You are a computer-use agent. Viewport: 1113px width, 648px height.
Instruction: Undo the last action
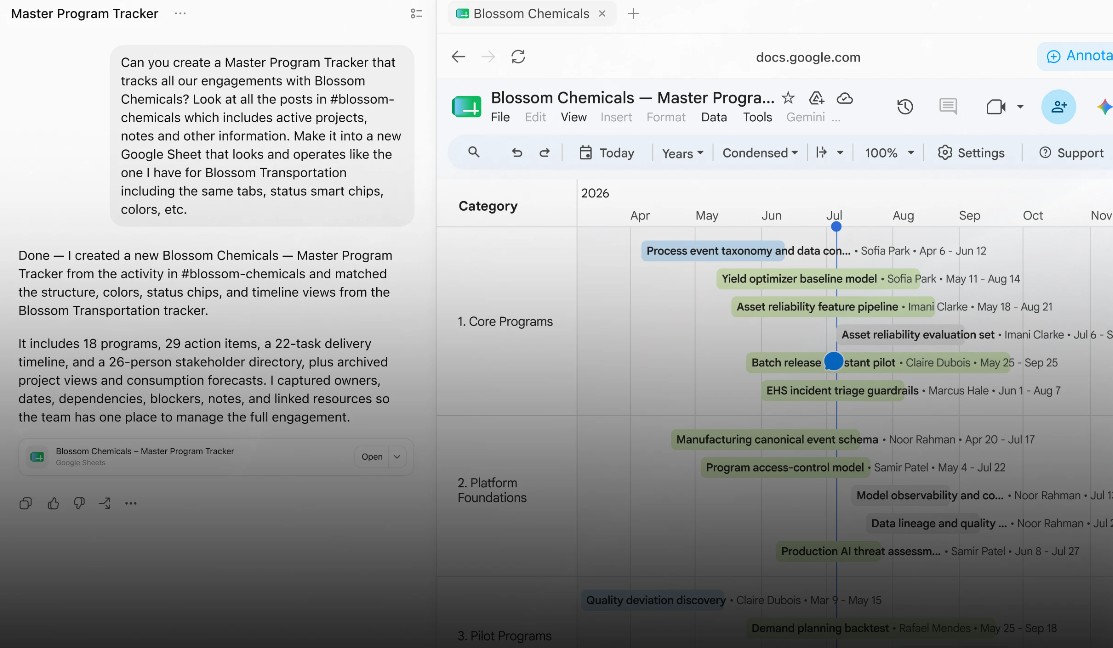[x=517, y=153]
